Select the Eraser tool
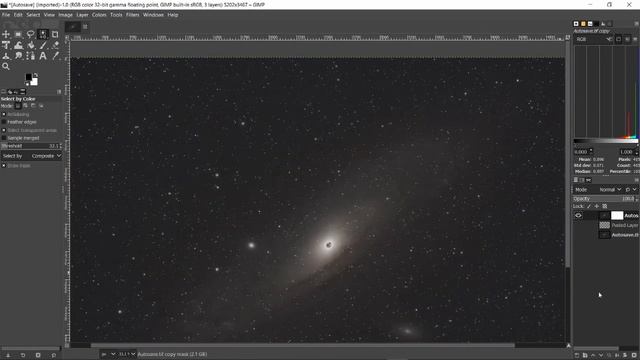This screenshot has height=360, width=640. [x=55, y=45]
